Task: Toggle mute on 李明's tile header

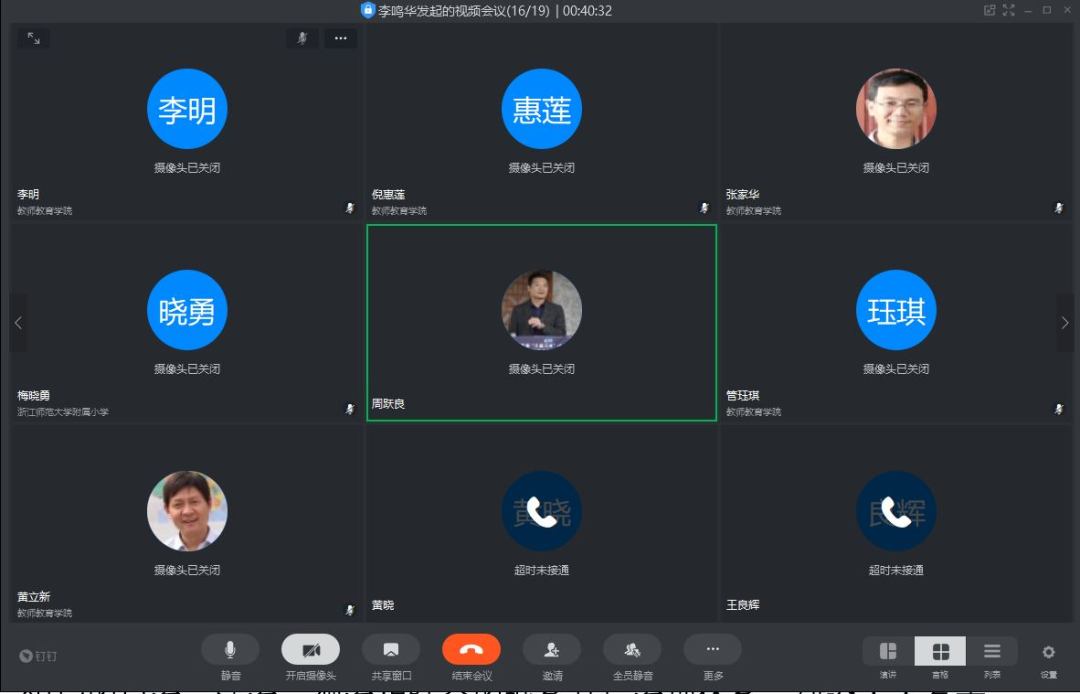Action: click(x=302, y=38)
